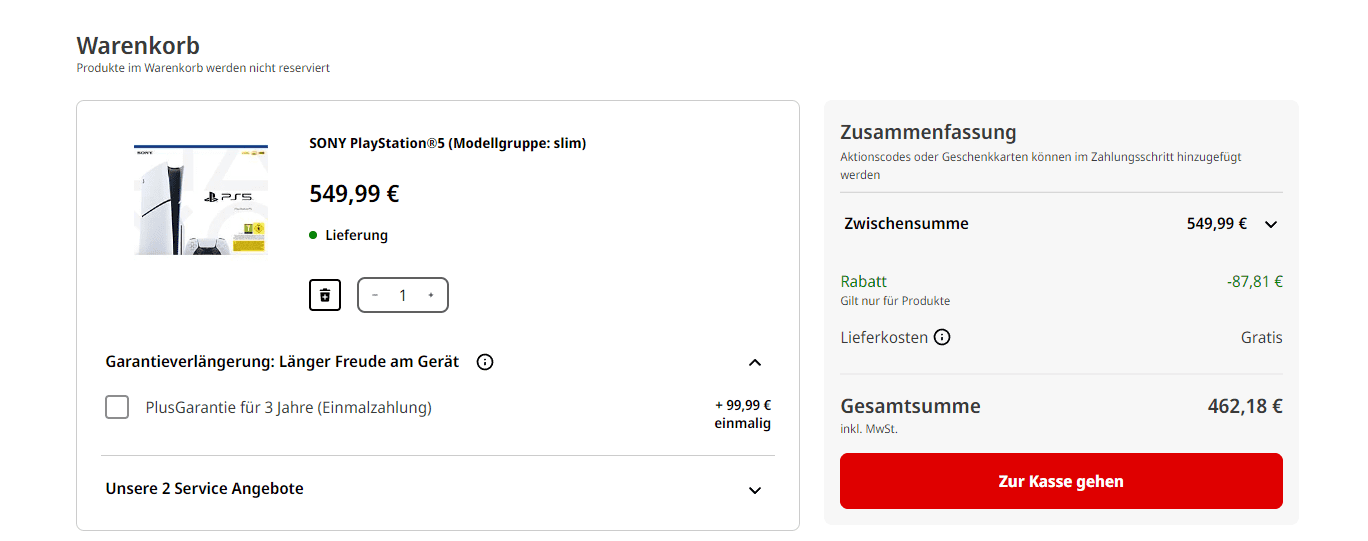The width and height of the screenshot is (1368, 541).
Task: Click the Gesamtsumme amount 462,18 €
Action: 1244,406
